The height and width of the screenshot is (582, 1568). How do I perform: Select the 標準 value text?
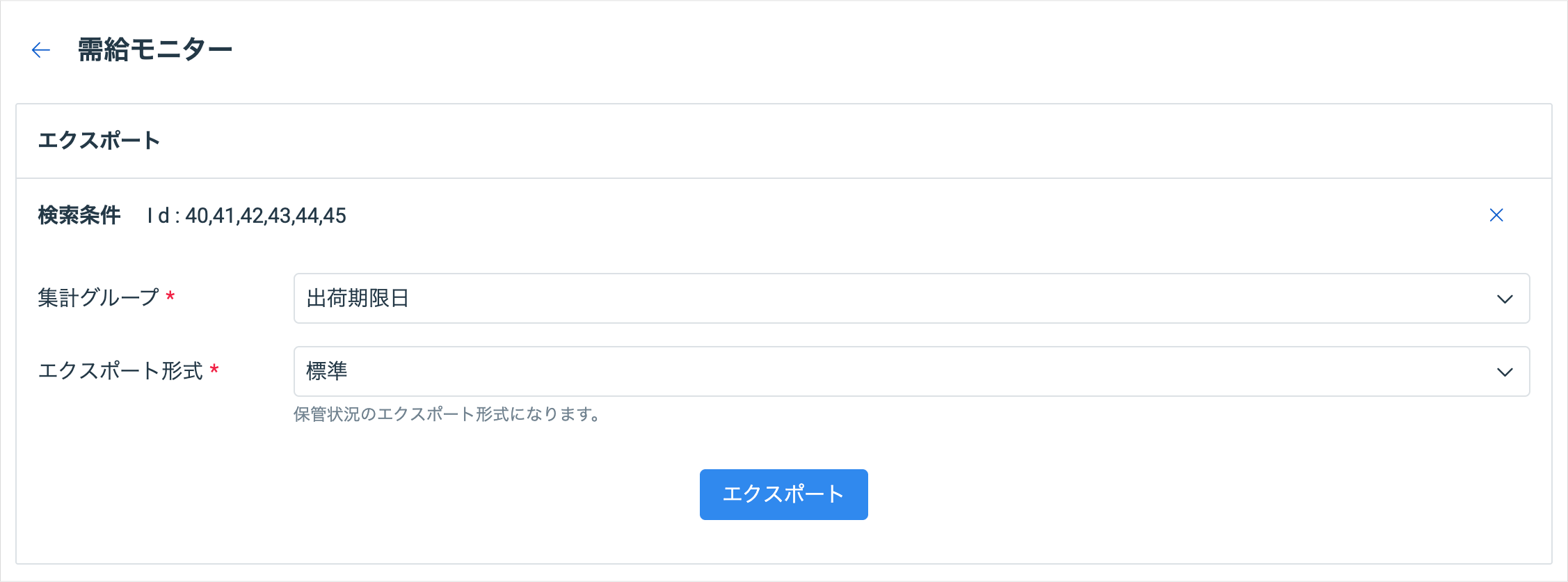327,371
